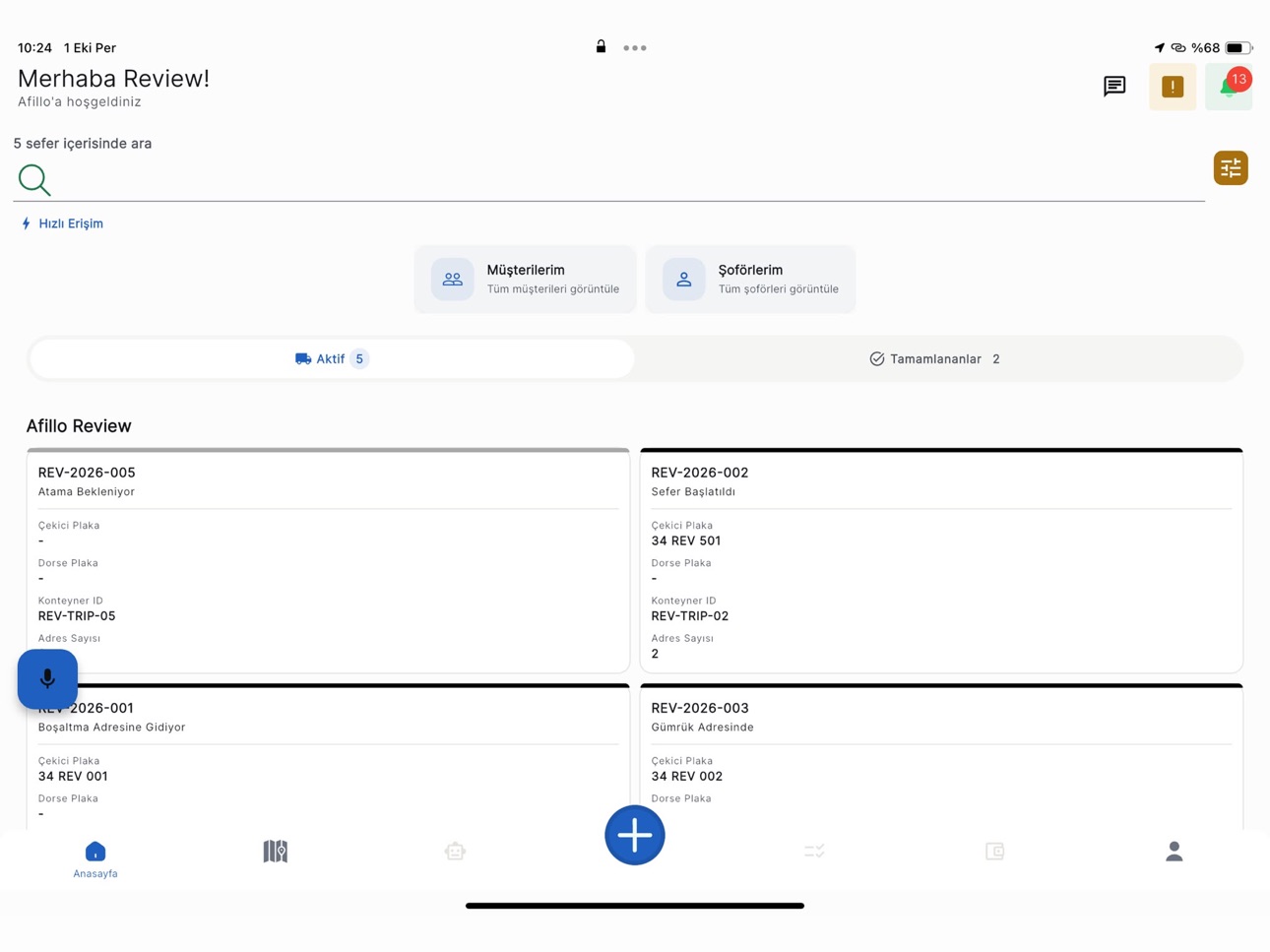Tap the "Atama Bekleniyor" status text

pos(87,491)
